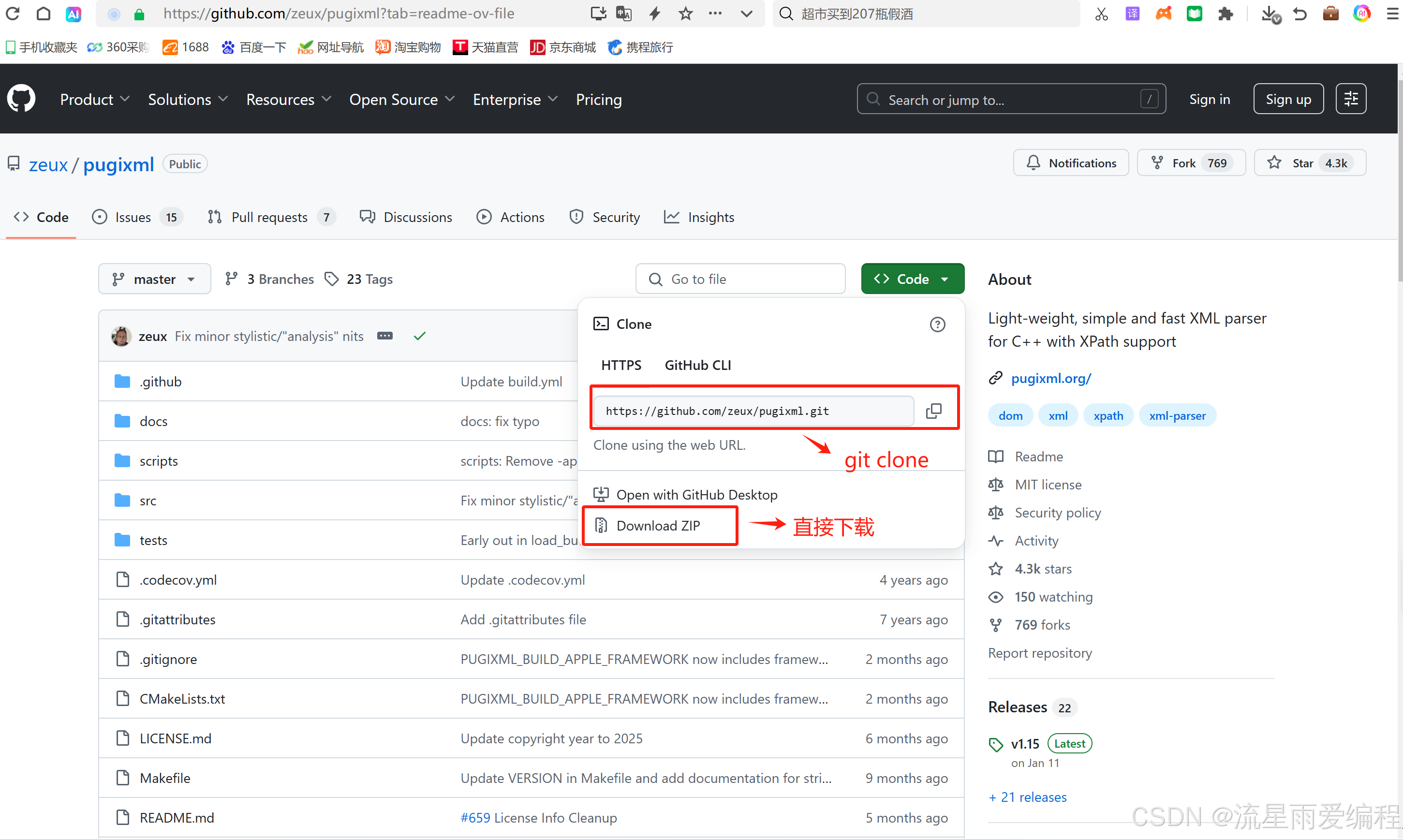Image resolution: width=1403 pixels, height=840 pixels.
Task: Click the green commit status checkmark
Action: [419, 336]
